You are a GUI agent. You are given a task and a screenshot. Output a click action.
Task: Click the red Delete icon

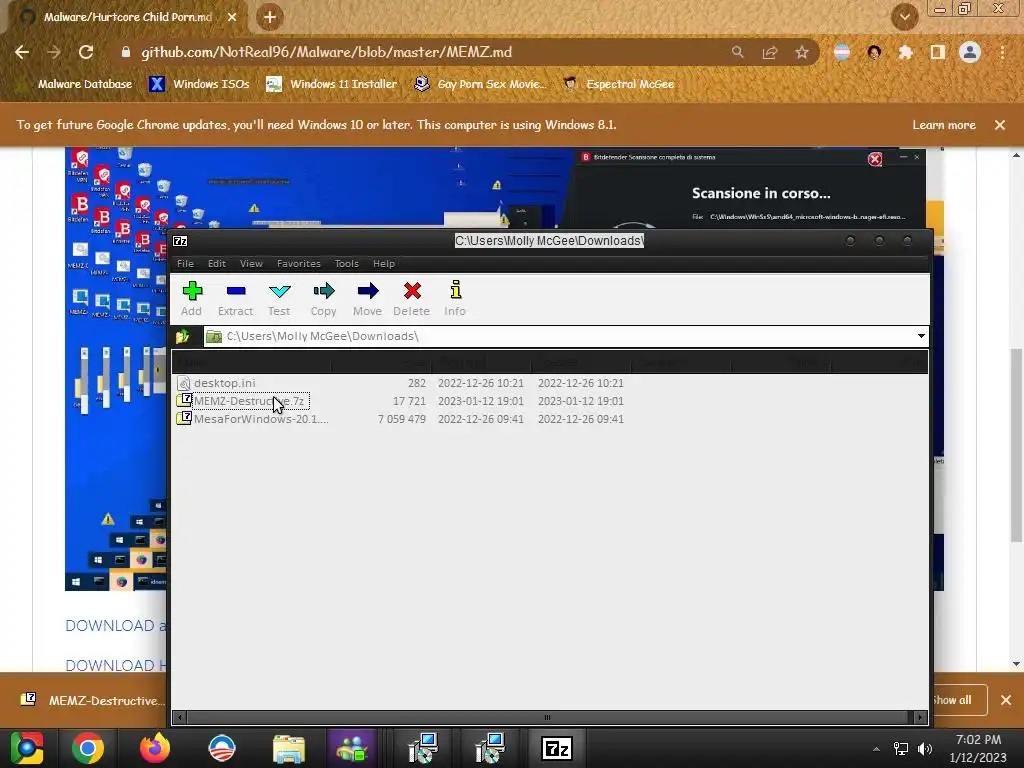click(411, 298)
